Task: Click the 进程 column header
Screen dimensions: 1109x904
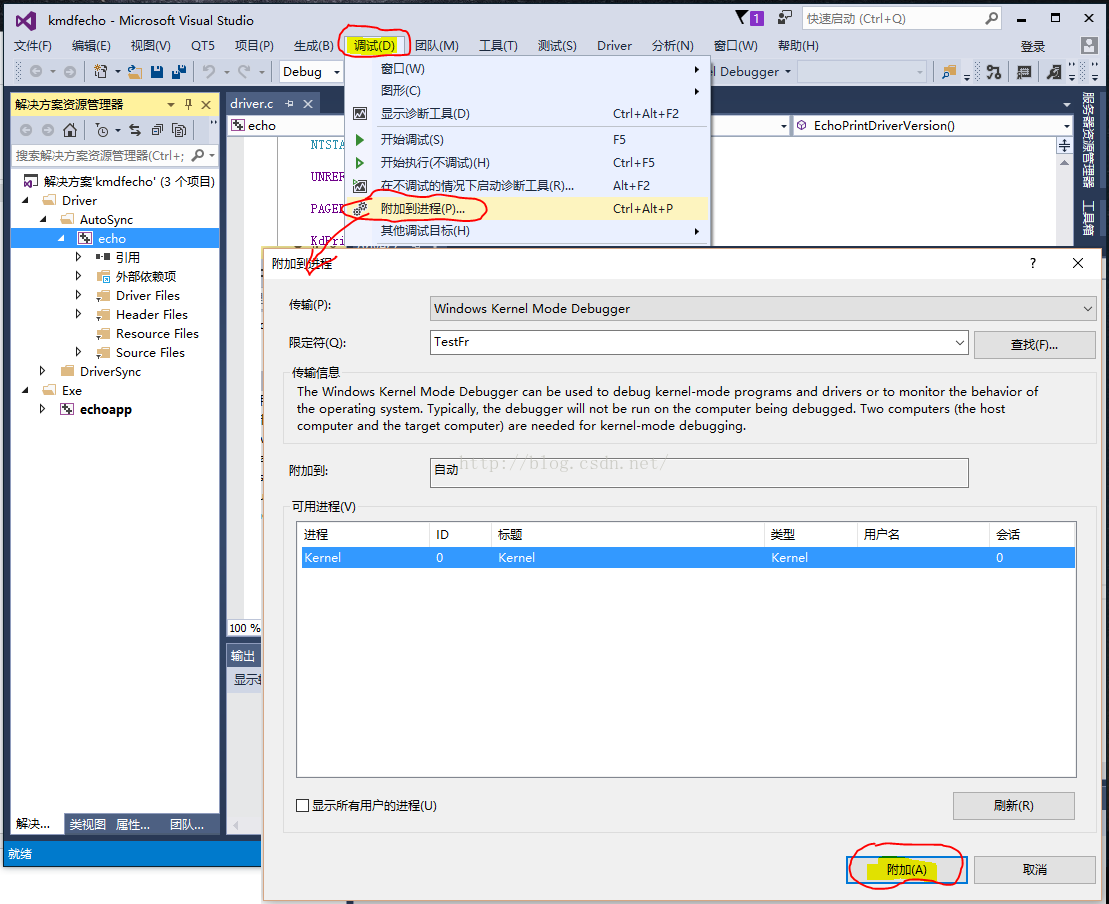Action: point(364,534)
